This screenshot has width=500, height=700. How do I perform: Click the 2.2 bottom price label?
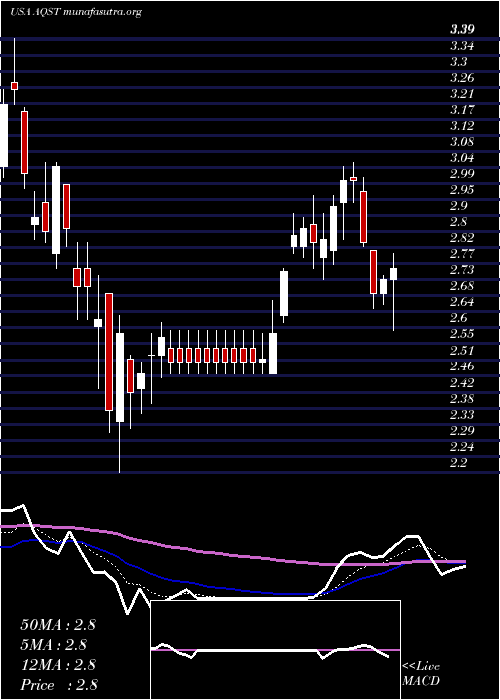459,463
